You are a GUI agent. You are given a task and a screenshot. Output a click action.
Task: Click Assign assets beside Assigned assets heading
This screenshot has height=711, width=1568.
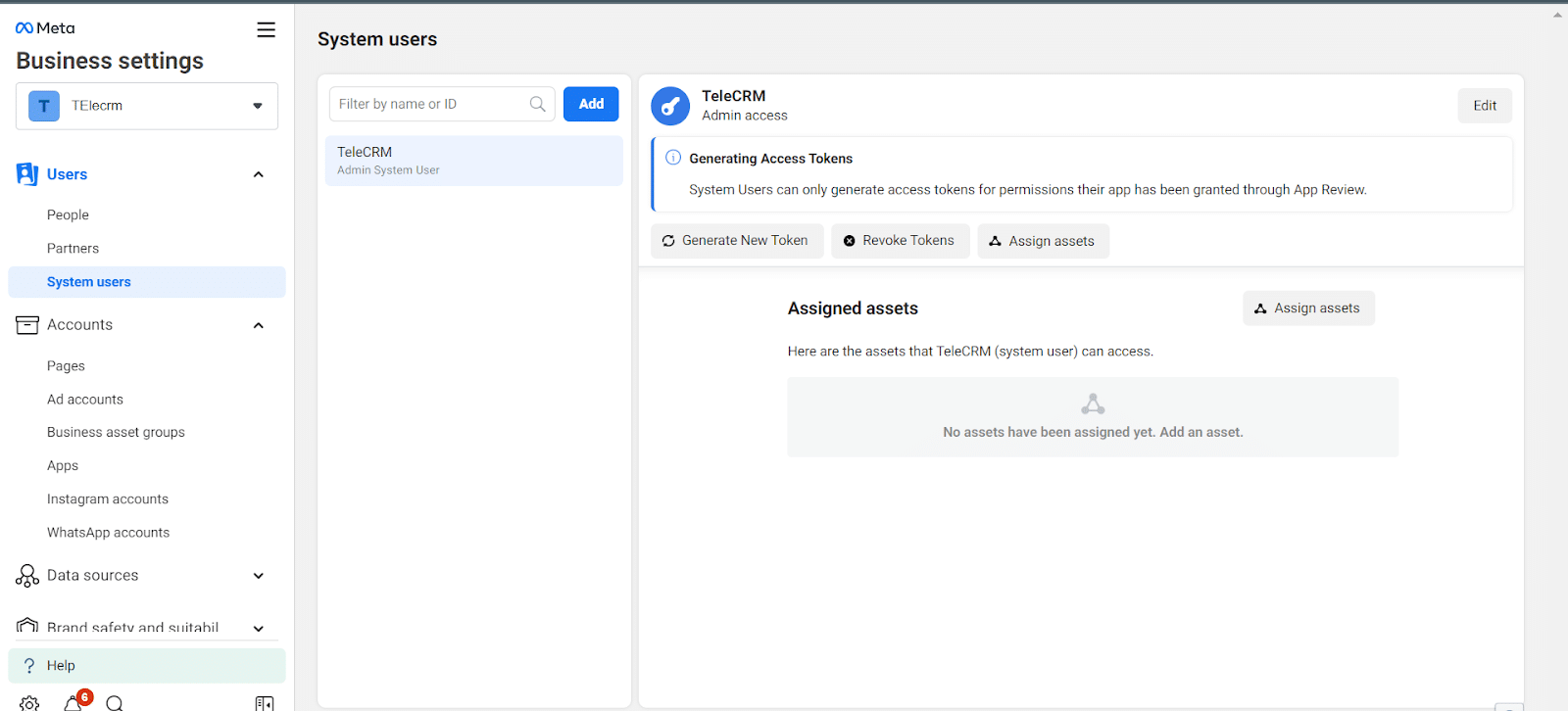[1308, 308]
